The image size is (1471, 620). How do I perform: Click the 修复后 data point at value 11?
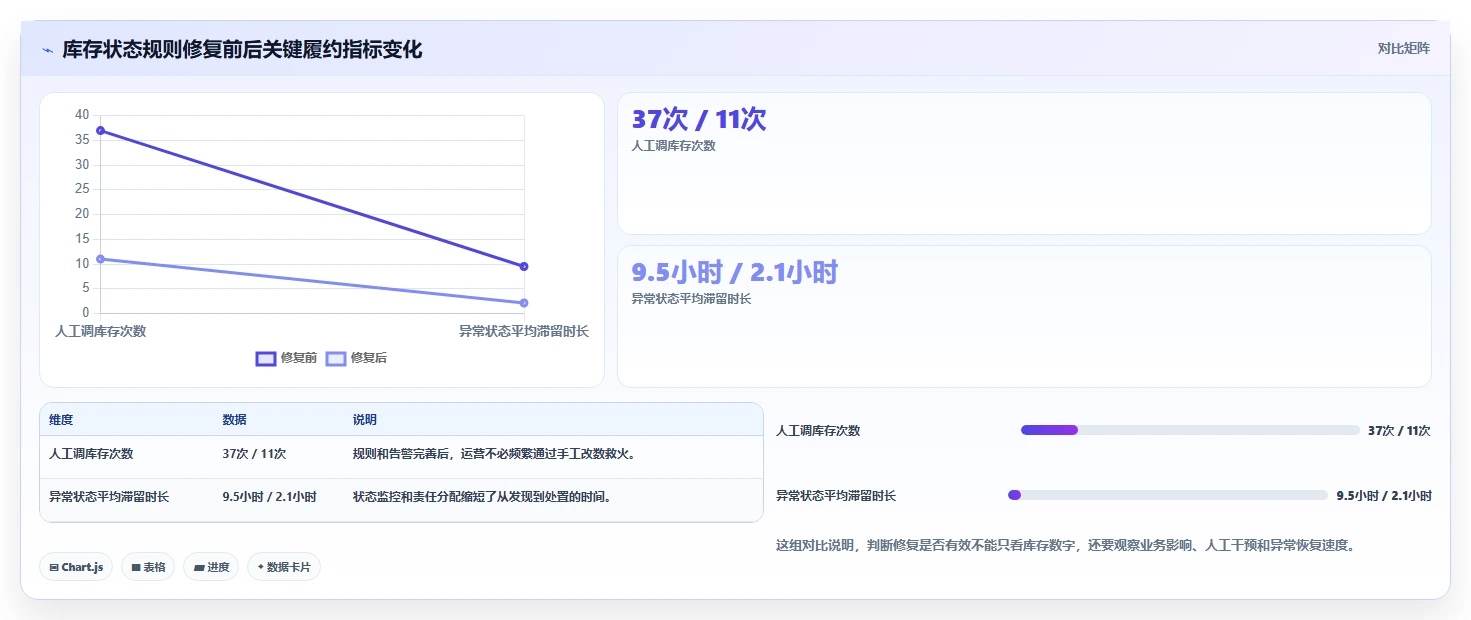(100, 259)
